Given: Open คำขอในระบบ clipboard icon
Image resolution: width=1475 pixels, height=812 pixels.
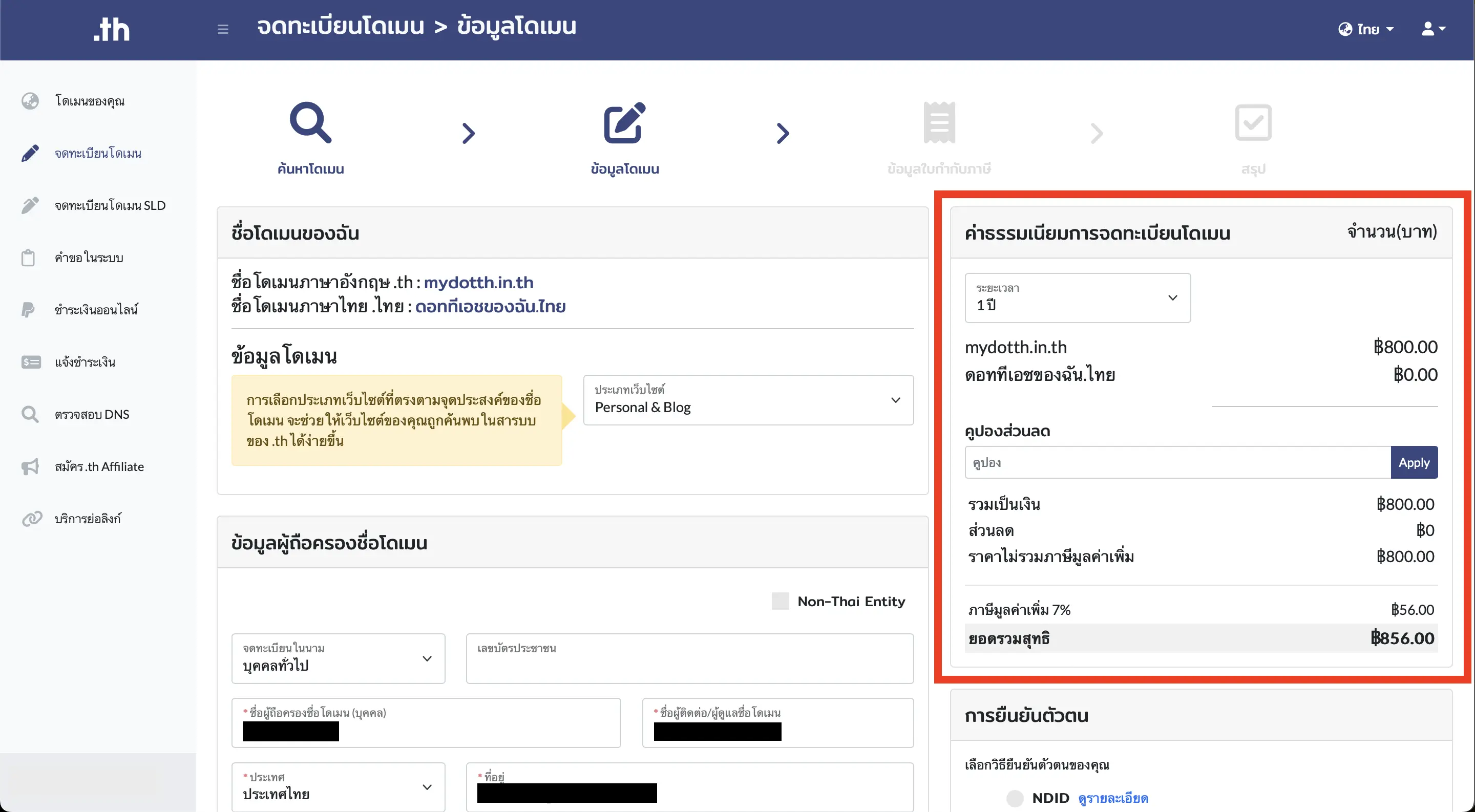Looking at the screenshot, I should coord(30,258).
